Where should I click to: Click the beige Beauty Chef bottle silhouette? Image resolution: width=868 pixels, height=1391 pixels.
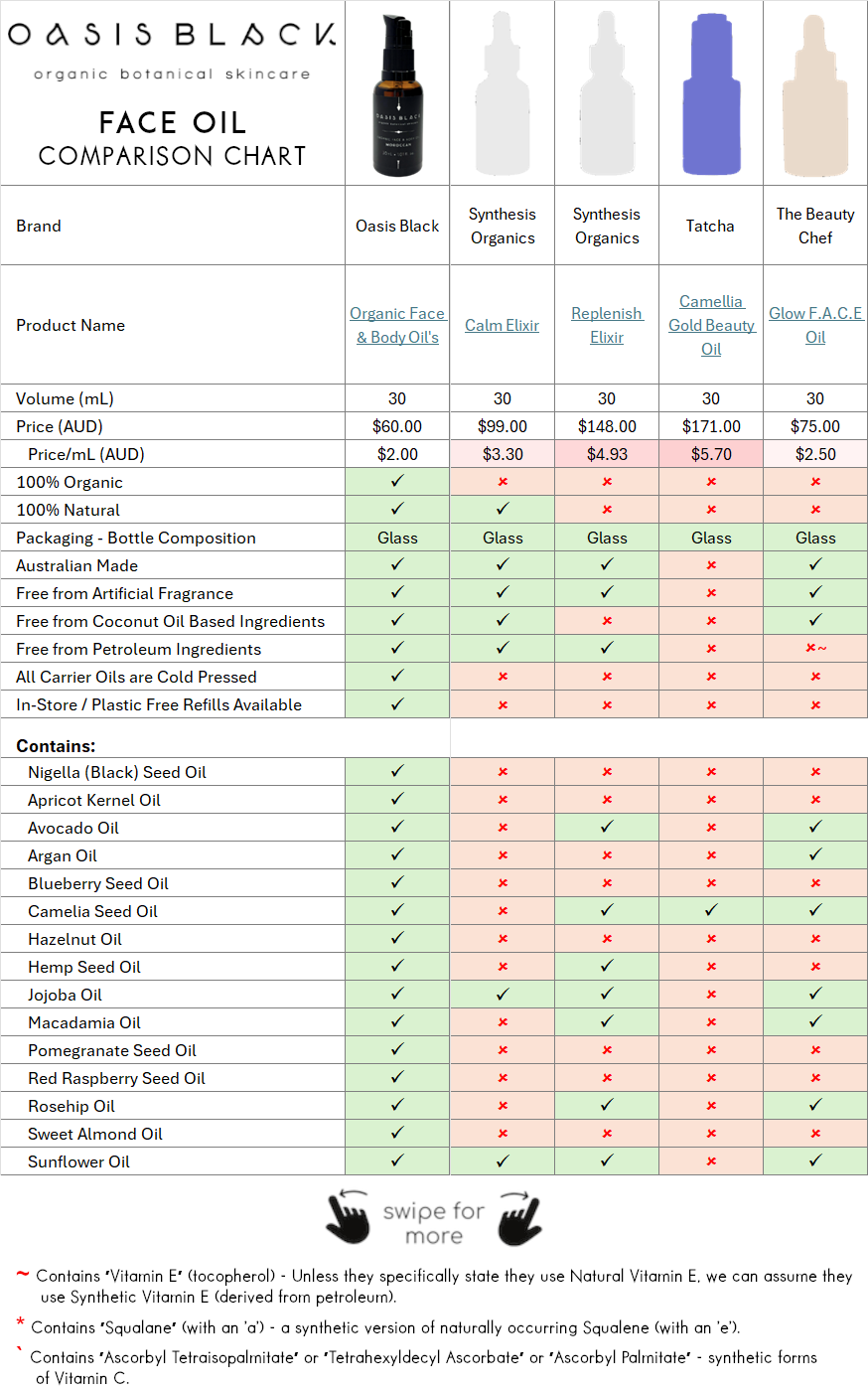[815, 94]
